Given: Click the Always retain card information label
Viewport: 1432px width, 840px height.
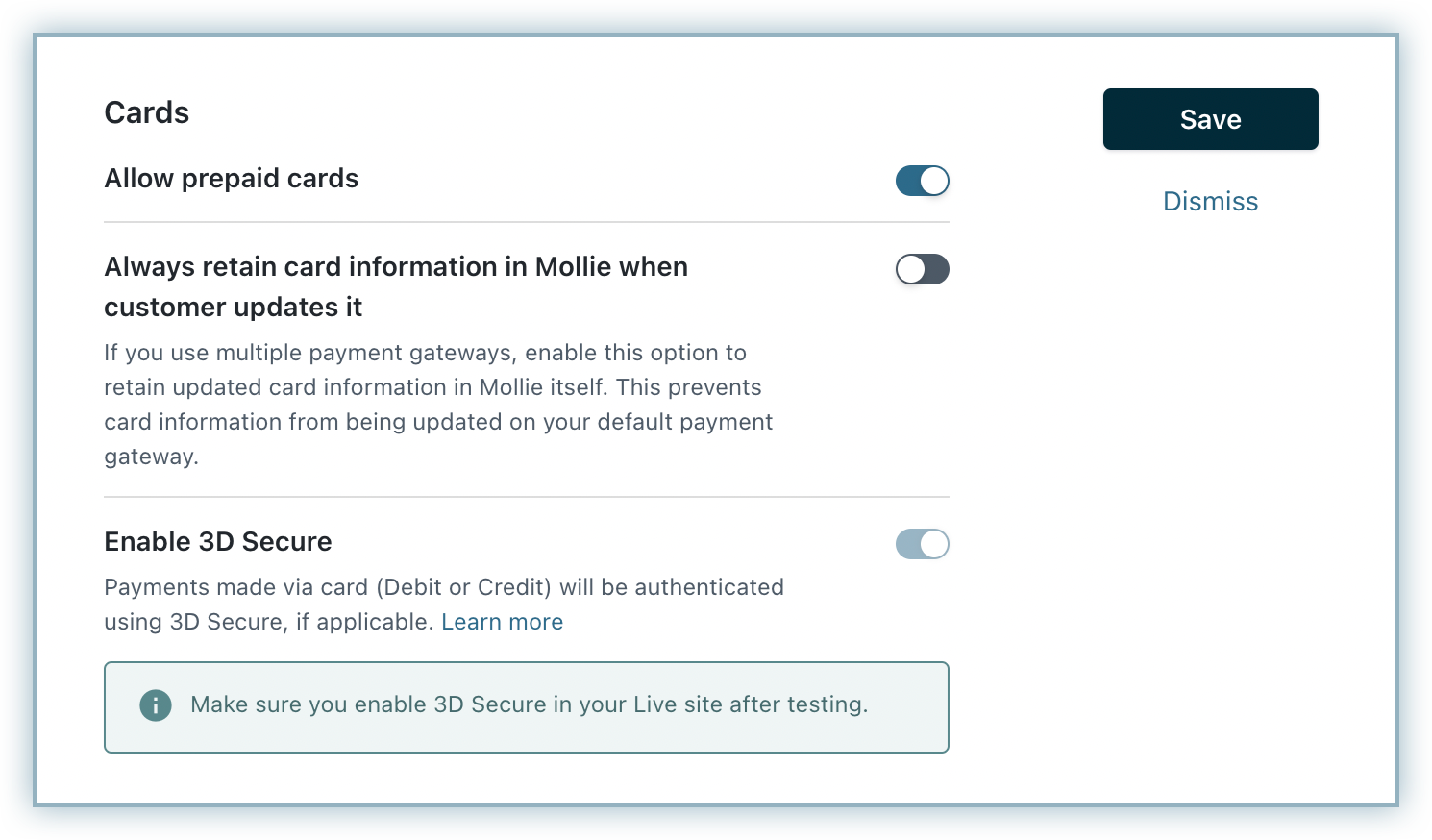Looking at the screenshot, I should coord(396,267).
